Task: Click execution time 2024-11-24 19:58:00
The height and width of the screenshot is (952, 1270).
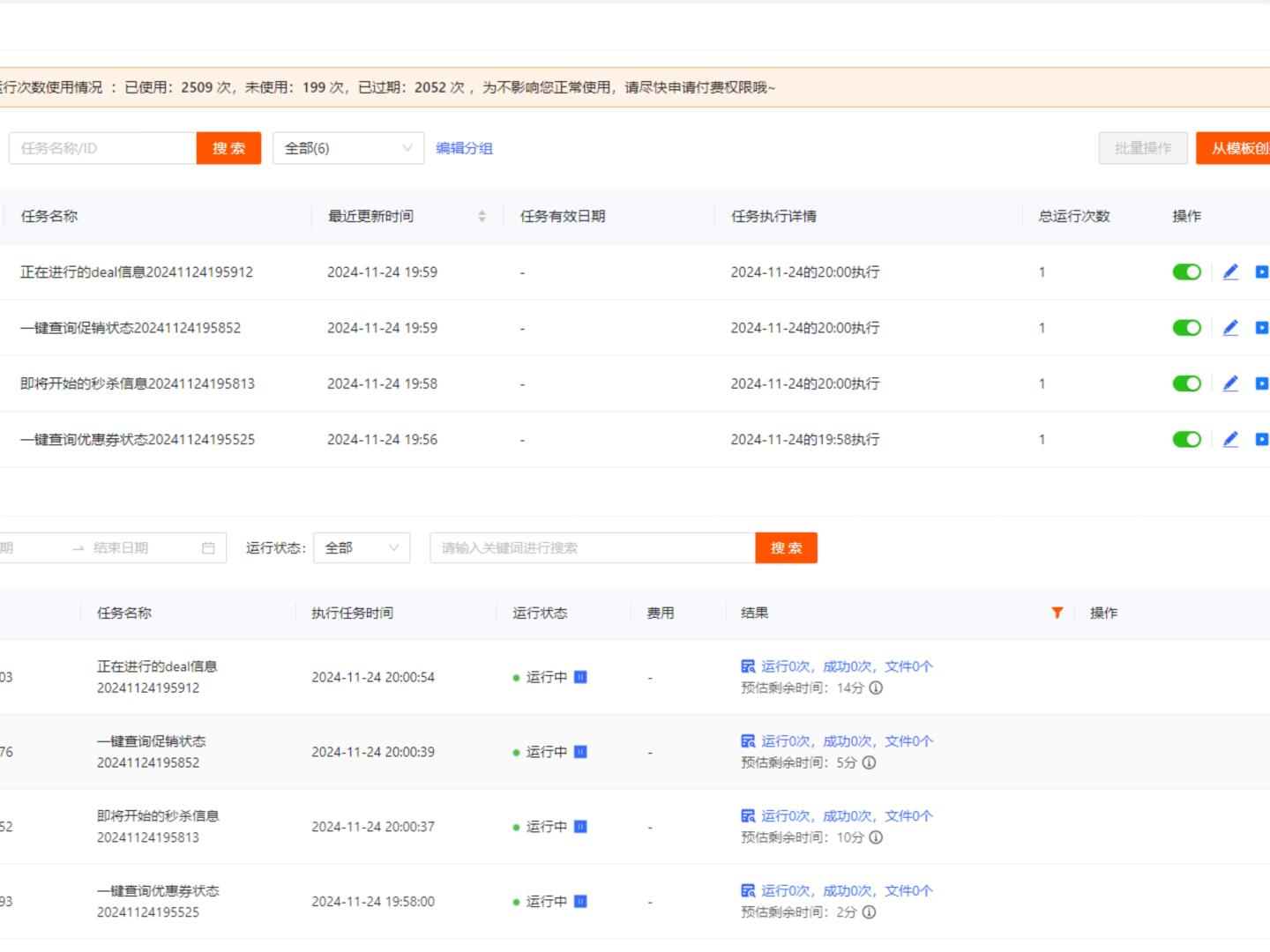Action: 373,901
